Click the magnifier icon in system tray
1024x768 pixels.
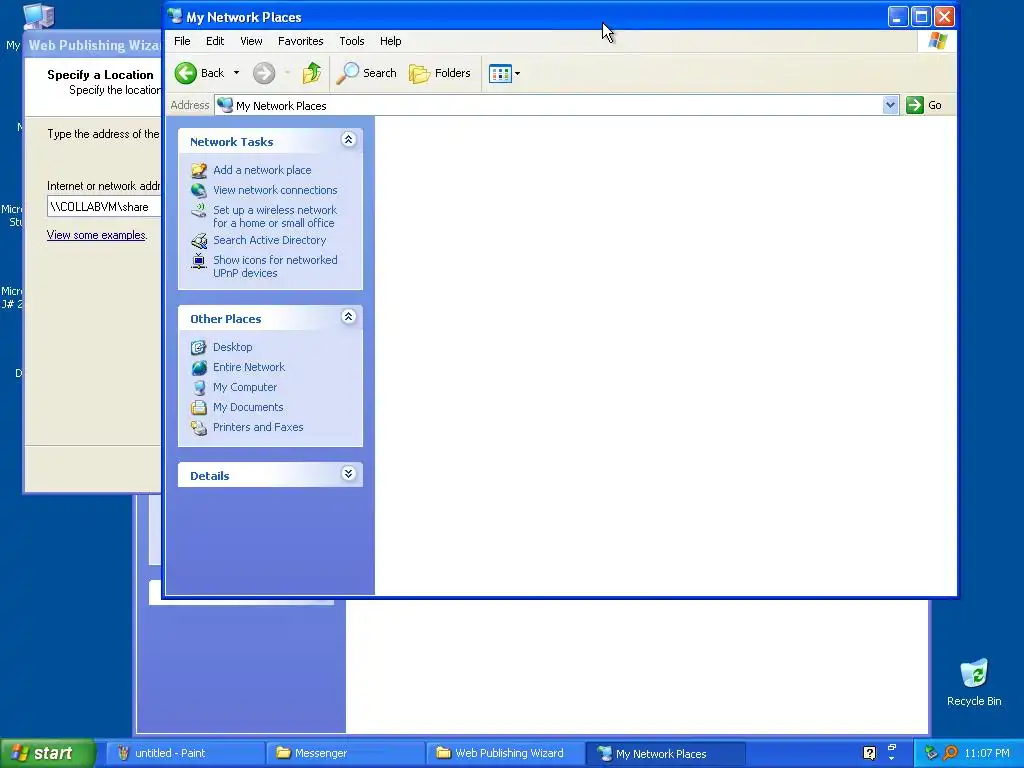950,753
